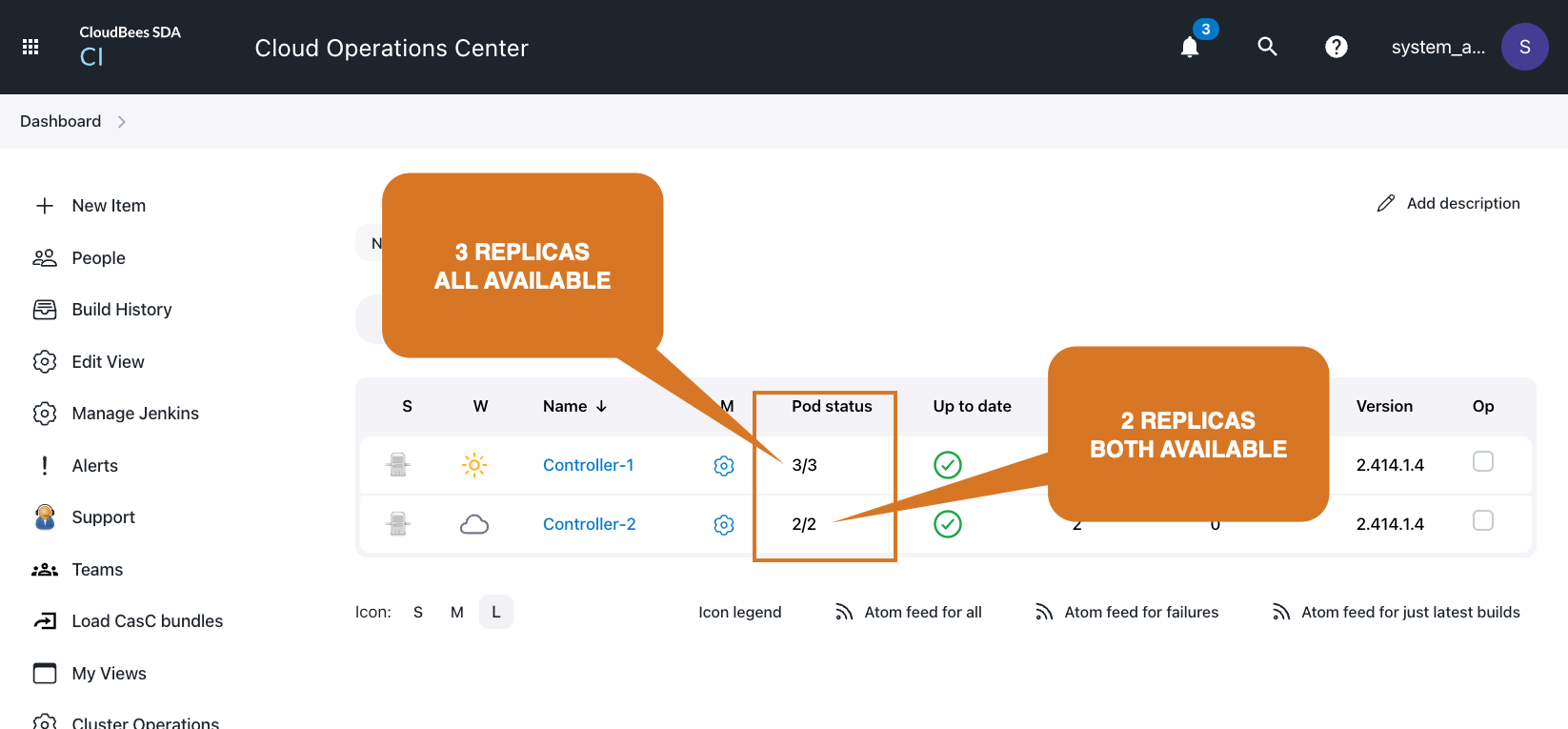This screenshot has width=1568, height=729.
Task: Open Atom feed for all
Action: click(908, 612)
